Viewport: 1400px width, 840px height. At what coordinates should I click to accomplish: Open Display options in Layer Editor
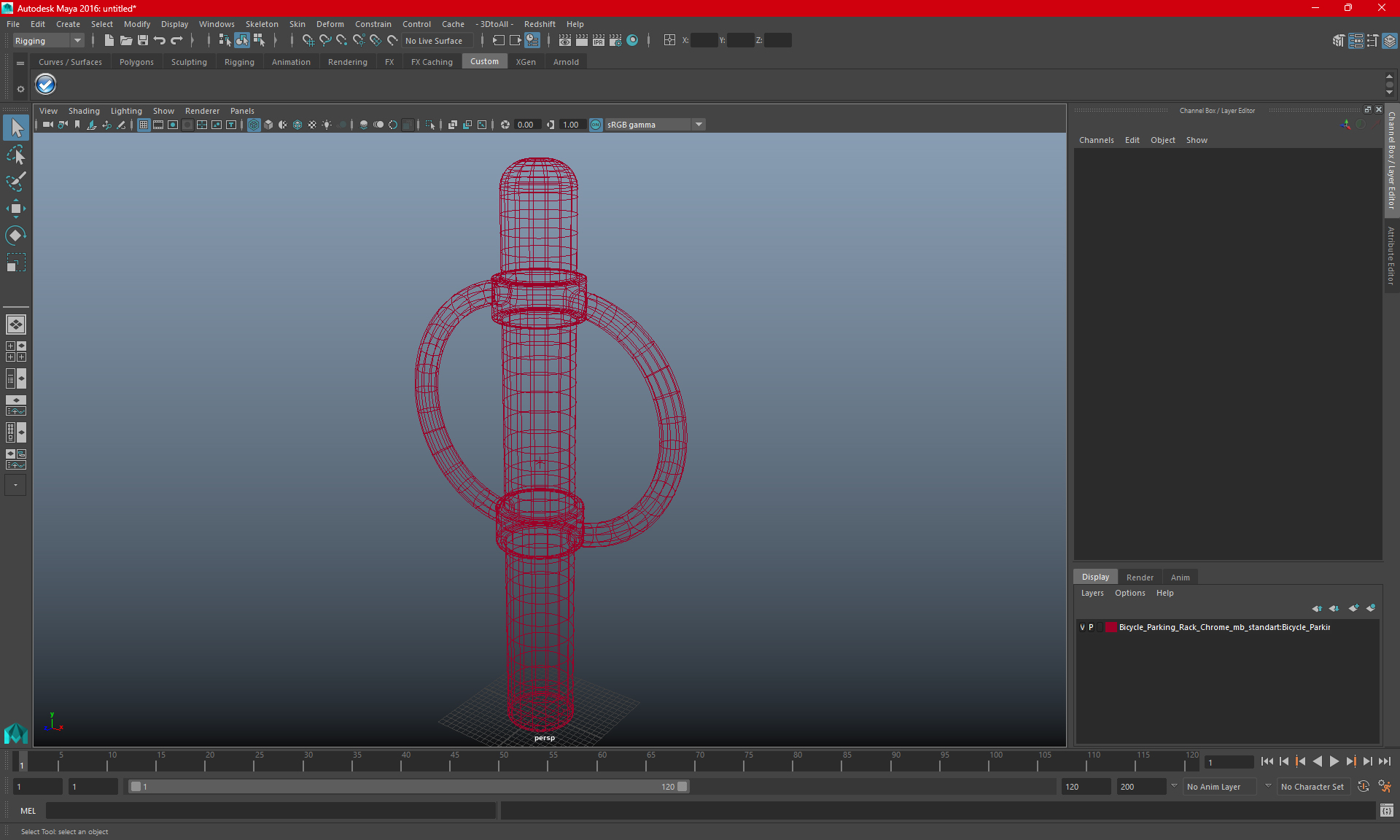(x=1095, y=576)
